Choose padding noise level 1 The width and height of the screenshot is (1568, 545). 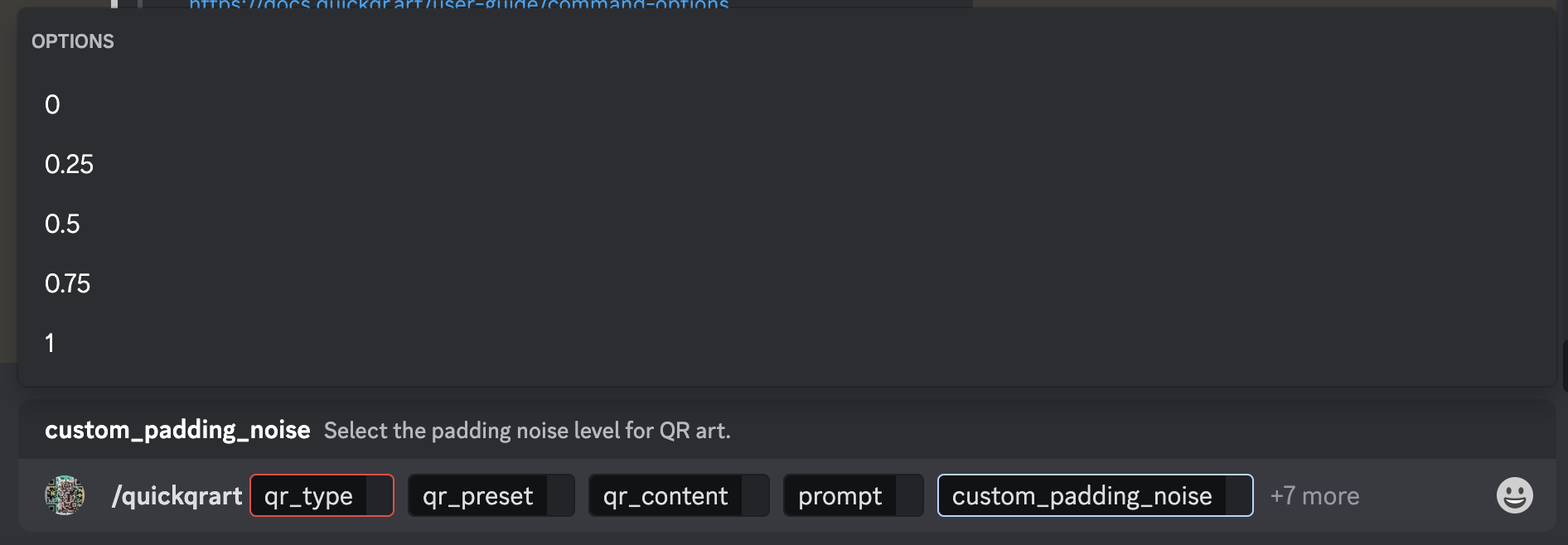[x=50, y=343]
